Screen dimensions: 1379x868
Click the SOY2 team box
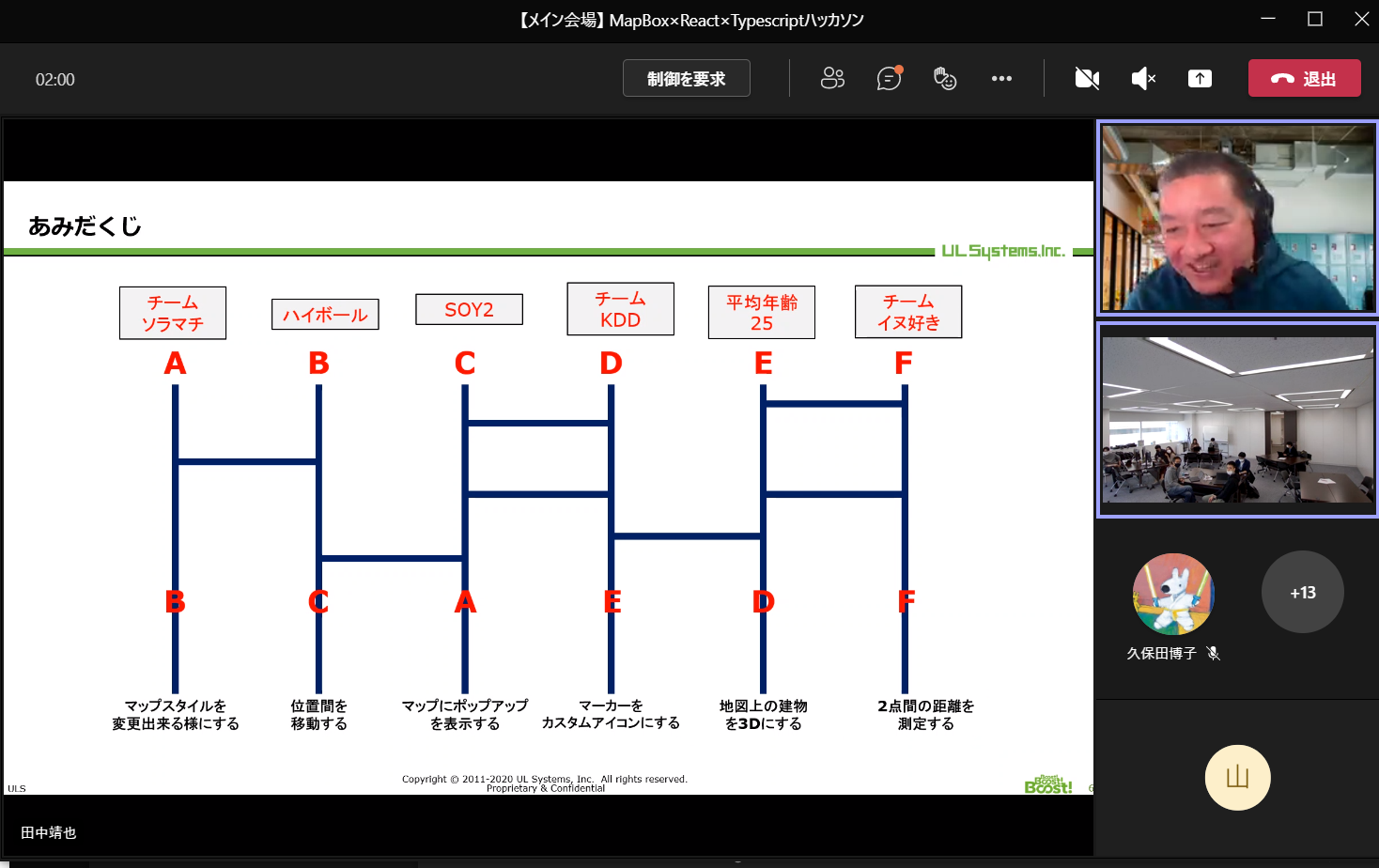click(x=469, y=309)
